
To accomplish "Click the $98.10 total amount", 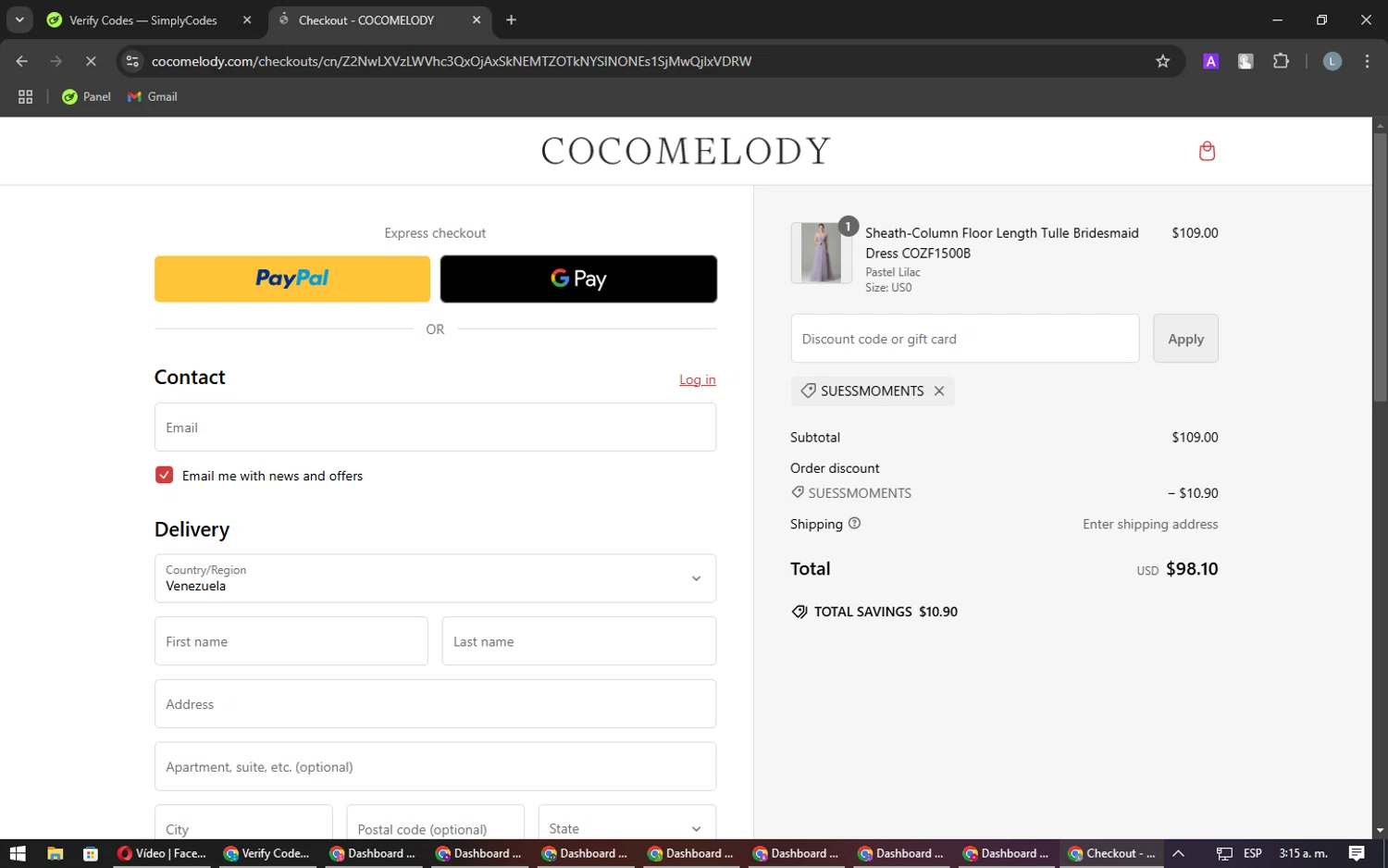I will coord(1192,569).
